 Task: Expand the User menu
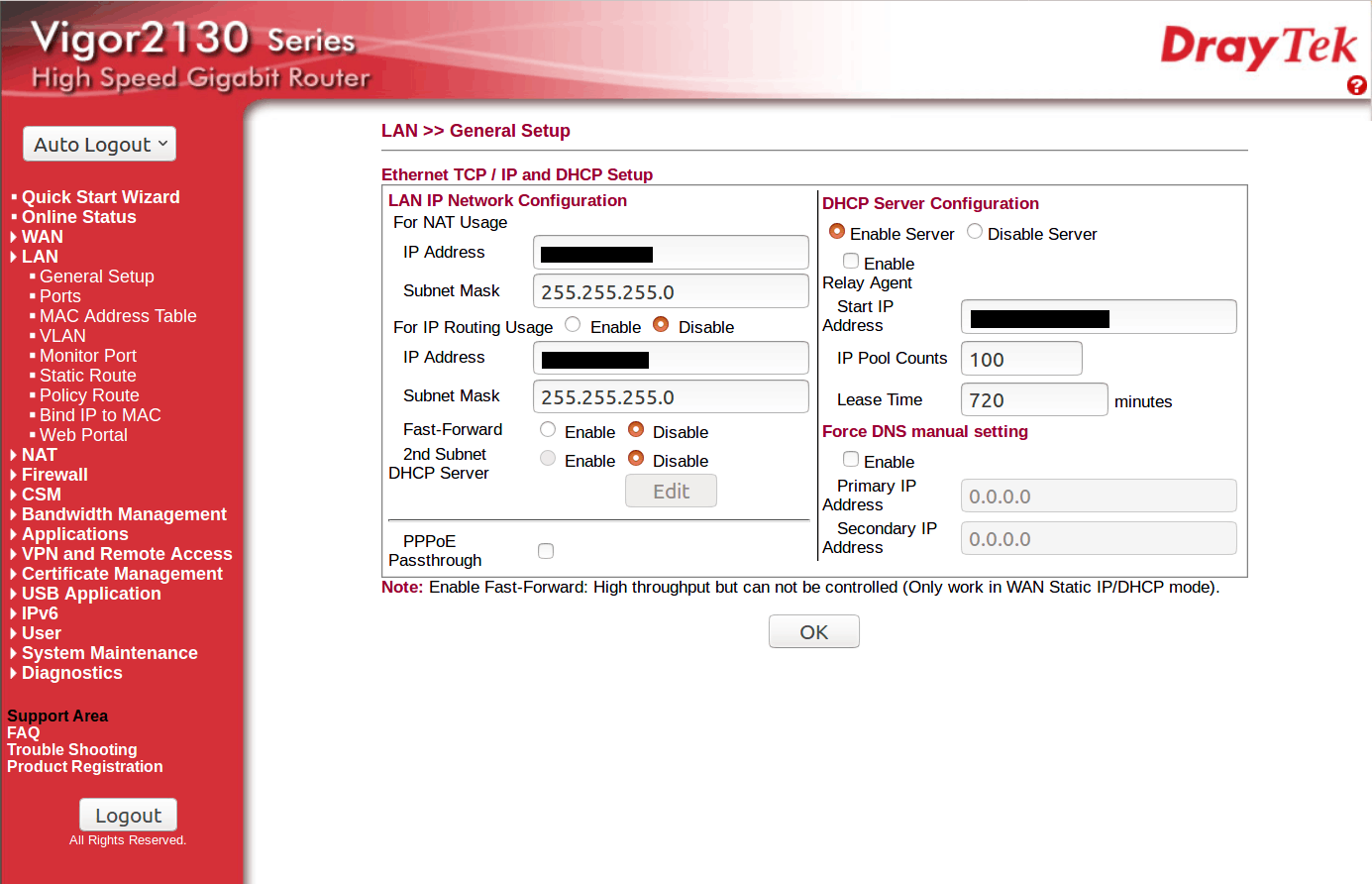coord(42,633)
